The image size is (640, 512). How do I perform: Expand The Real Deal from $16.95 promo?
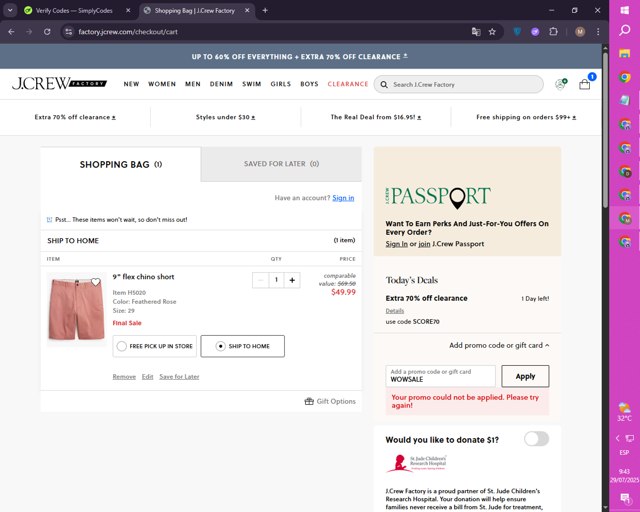tap(376, 117)
